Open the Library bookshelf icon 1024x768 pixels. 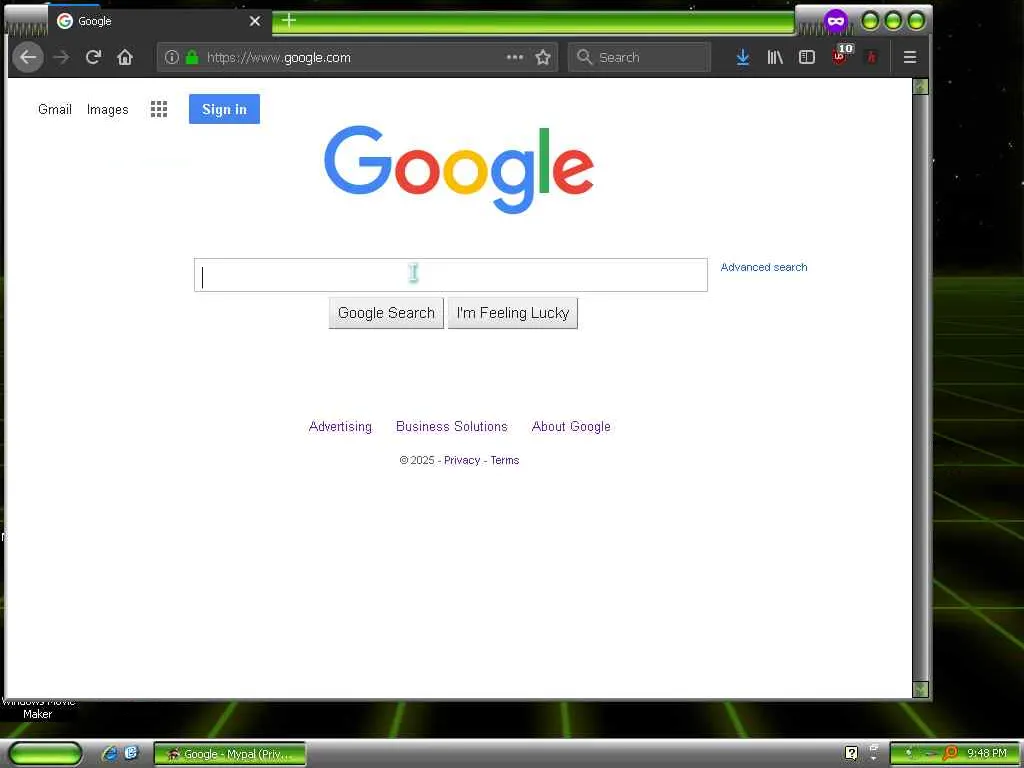point(775,57)
